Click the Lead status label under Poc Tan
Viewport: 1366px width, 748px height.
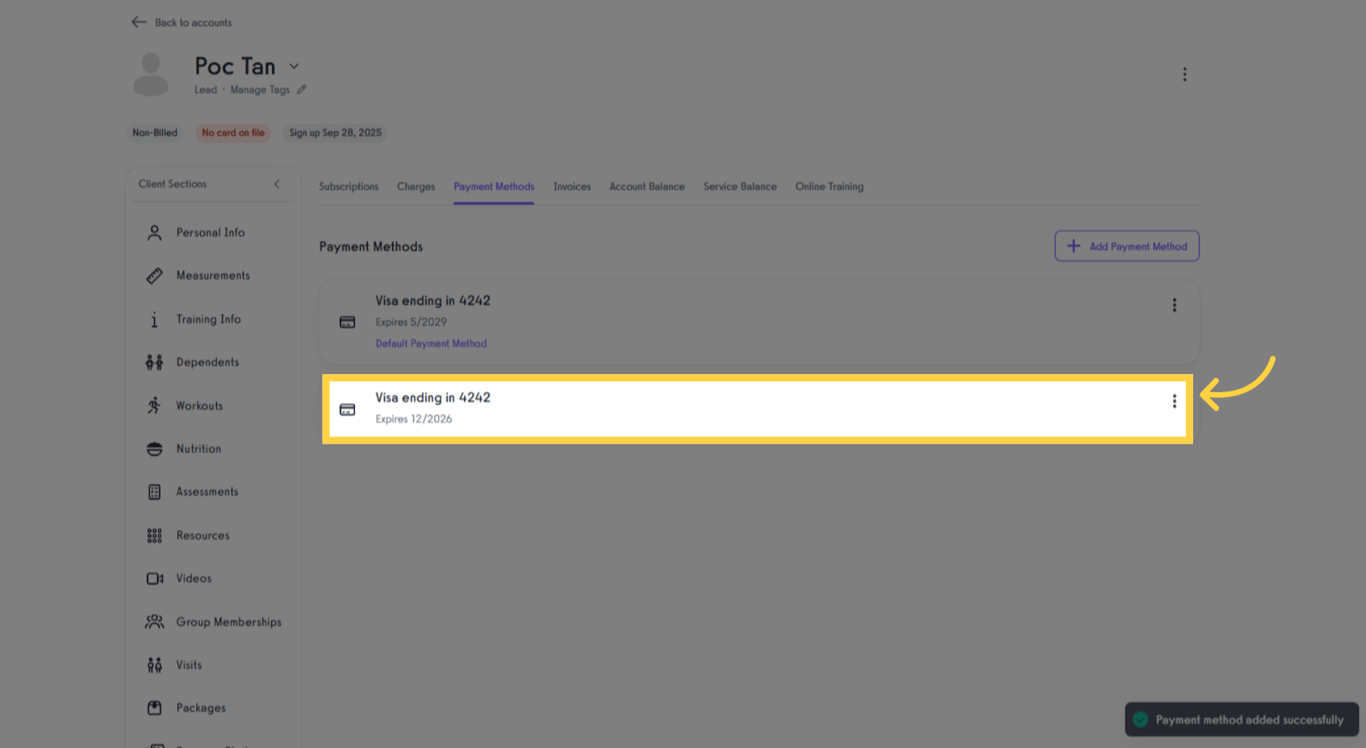(205, 90)
